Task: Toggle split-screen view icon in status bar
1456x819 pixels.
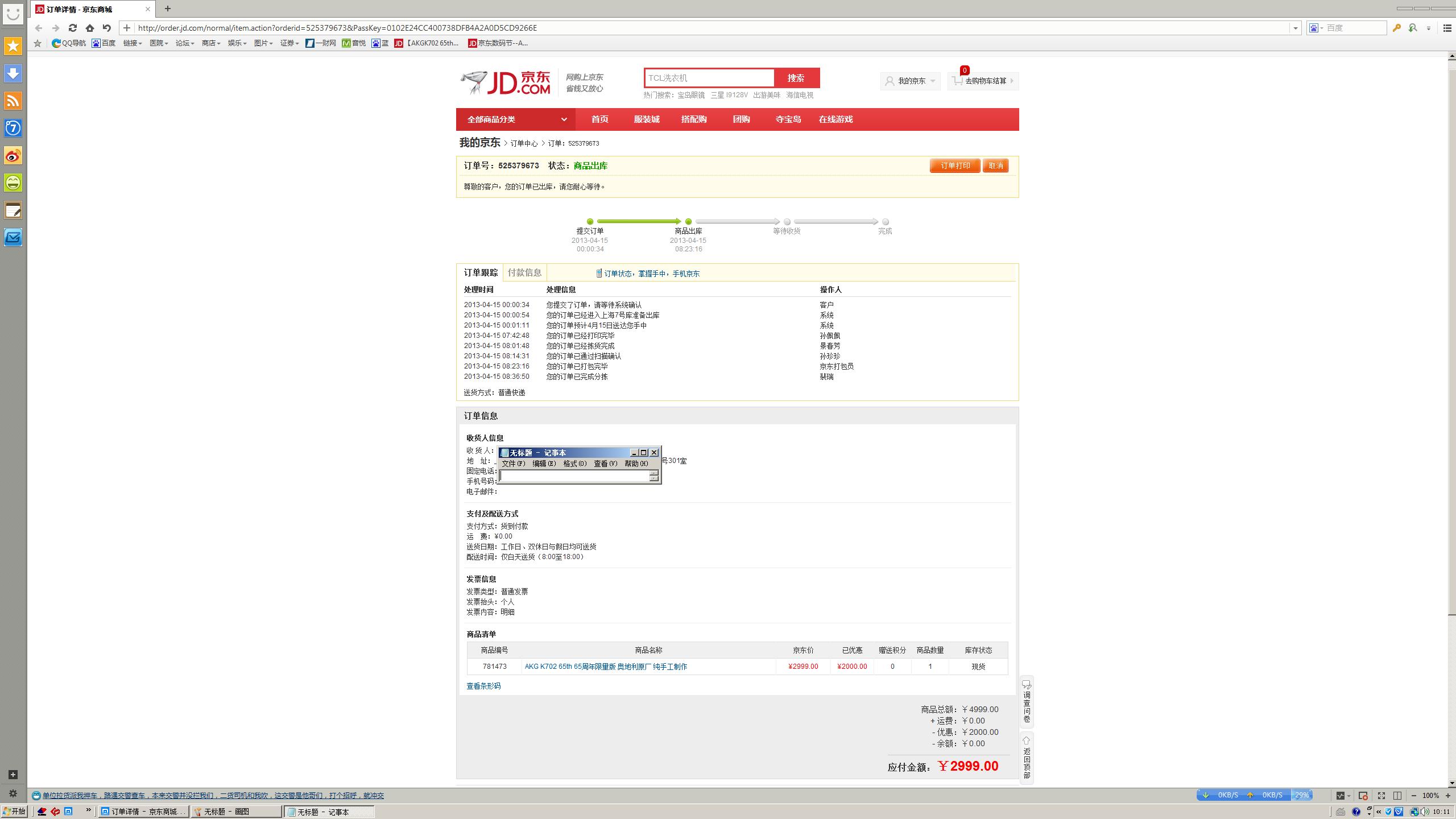Action: coord(1397,795)
